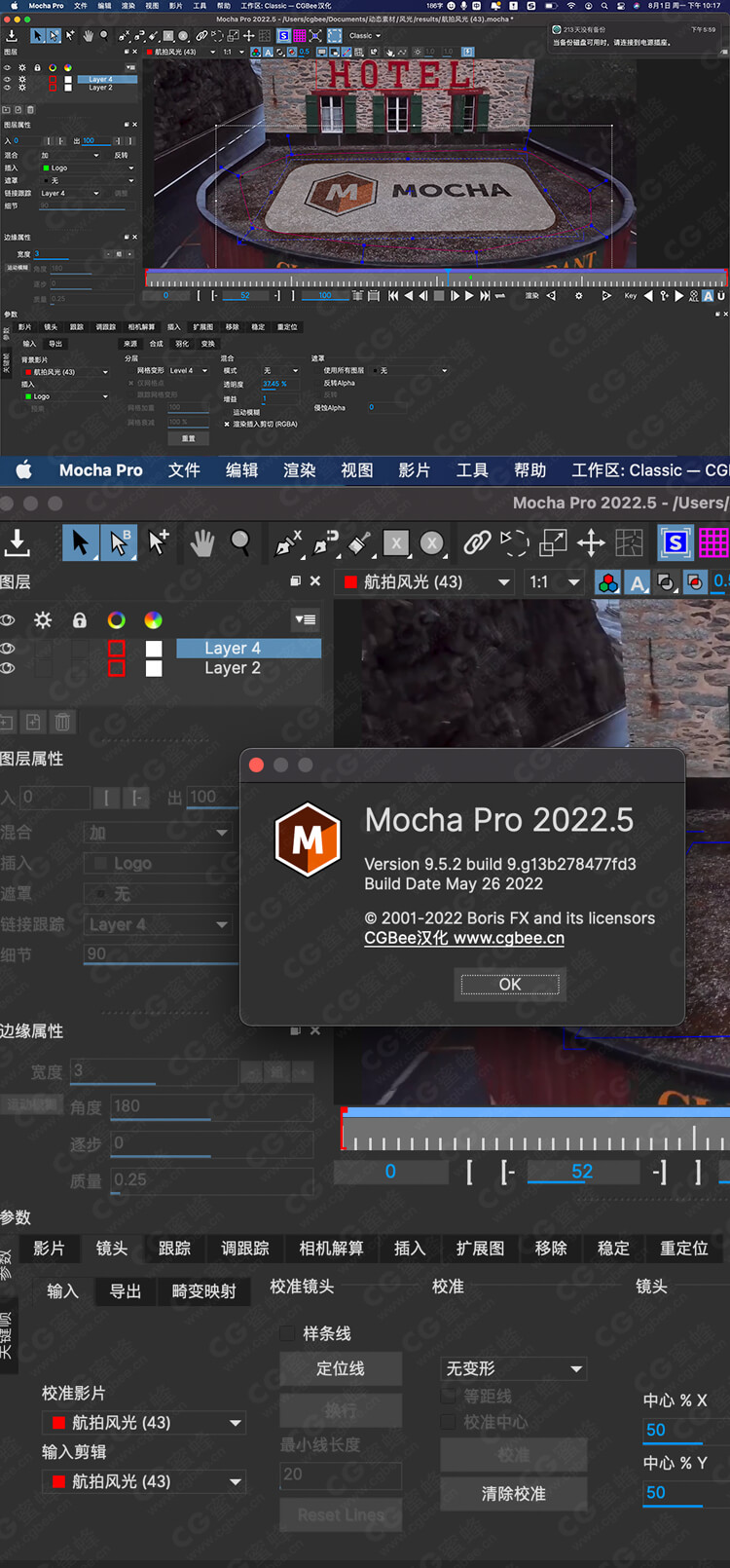Hide Layer 2 using its eye icon, enlarged panel
Image resolution: width=730 pixels, height=1568 pixels.
[x=8, y=668]
